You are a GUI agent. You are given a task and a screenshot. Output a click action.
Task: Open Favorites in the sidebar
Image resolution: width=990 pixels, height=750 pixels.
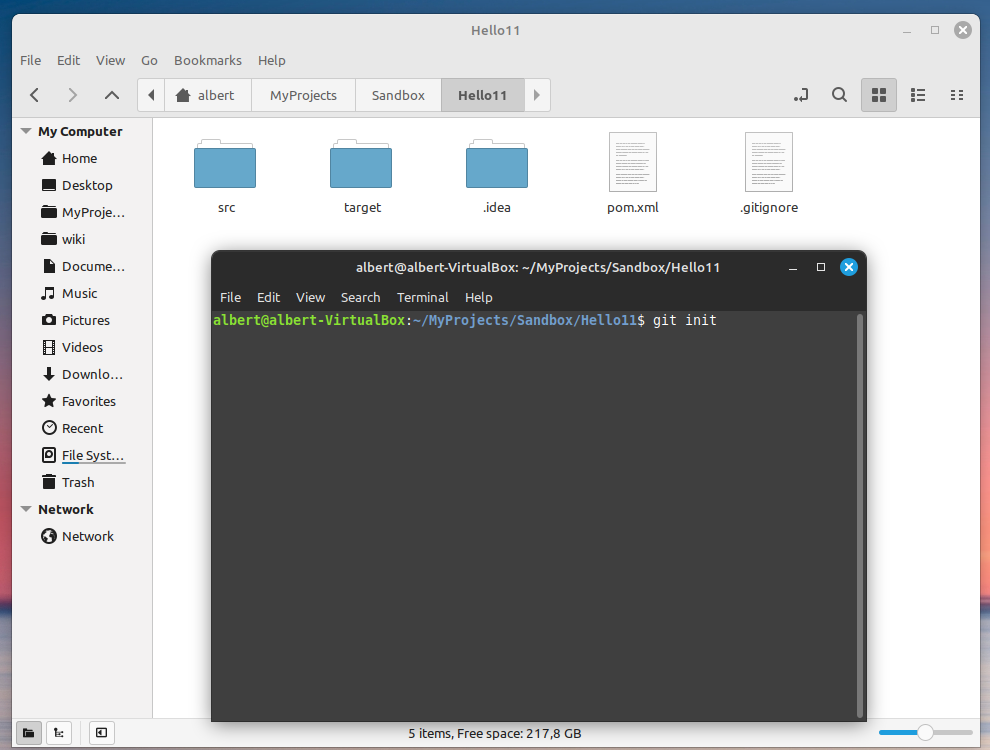[x=88, y=402]
